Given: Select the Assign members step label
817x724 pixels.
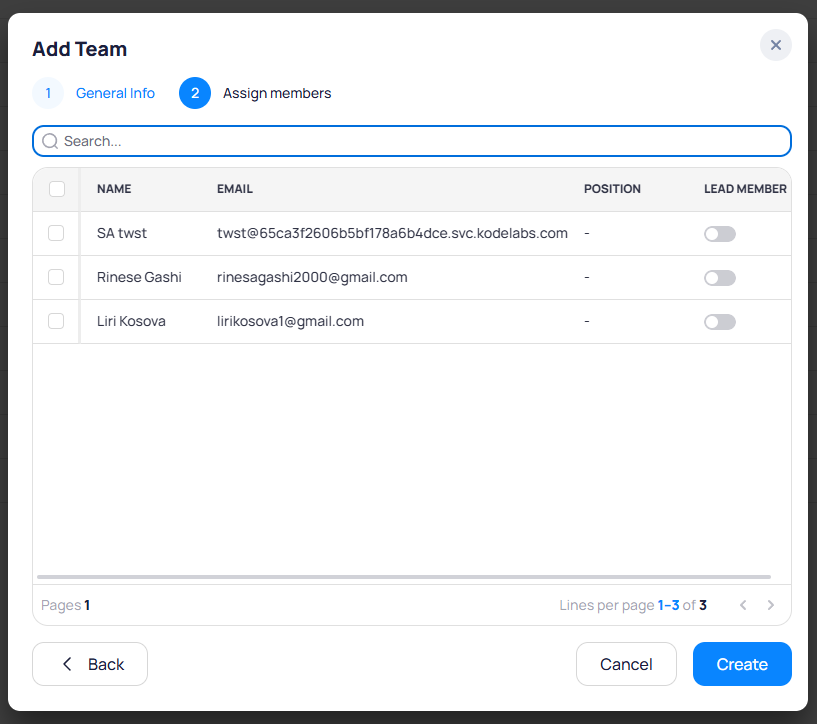Looking at the screenshot, I should pos(277,93).
